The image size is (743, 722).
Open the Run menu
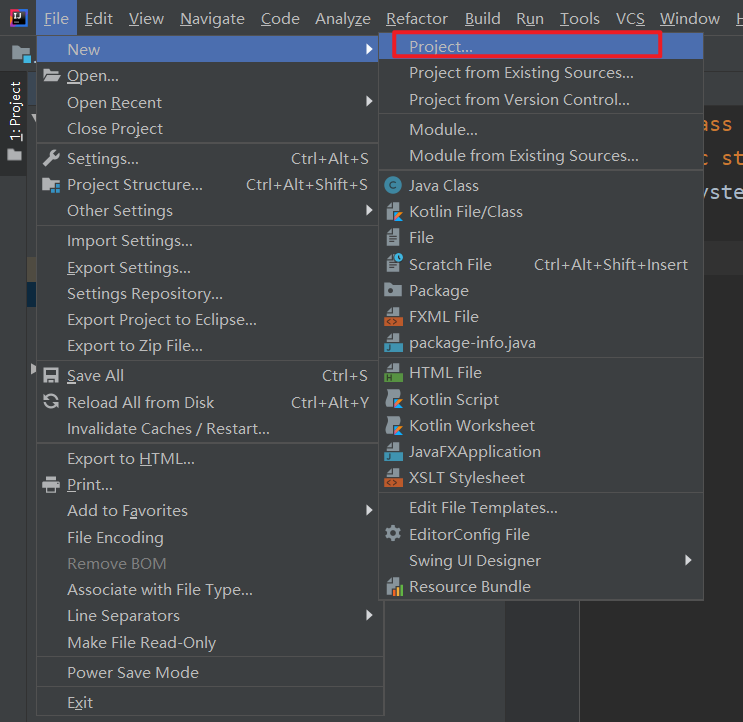pos(530,18)
